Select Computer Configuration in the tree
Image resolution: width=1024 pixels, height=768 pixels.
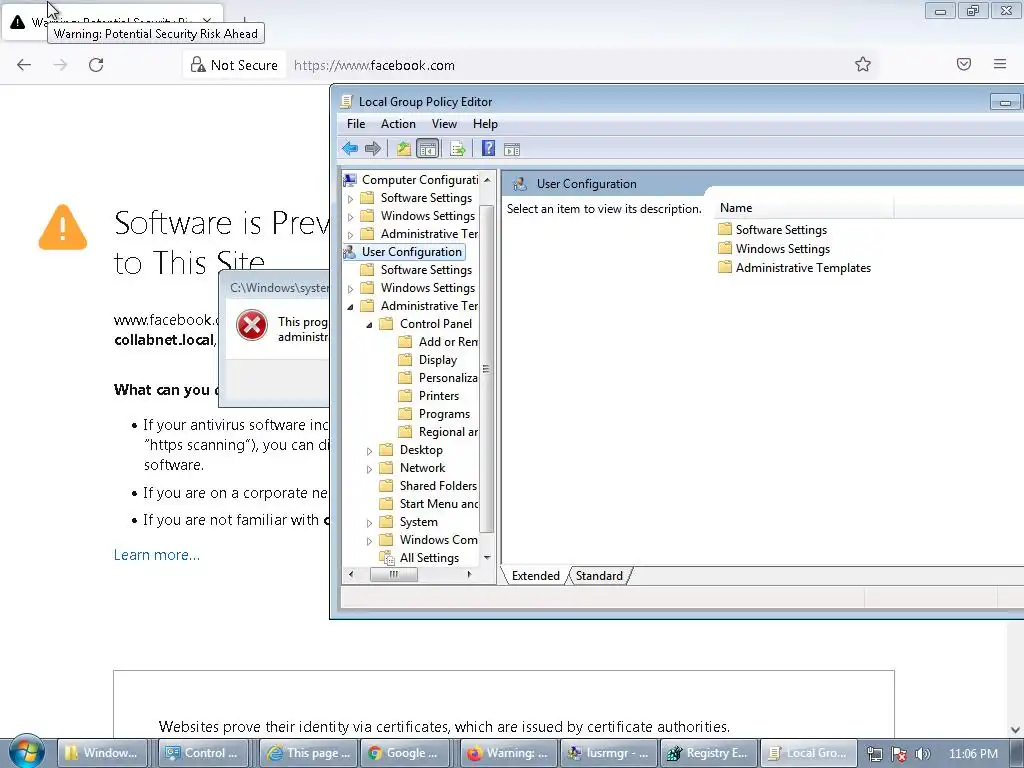pyautogui.click(x=420, y=180)
